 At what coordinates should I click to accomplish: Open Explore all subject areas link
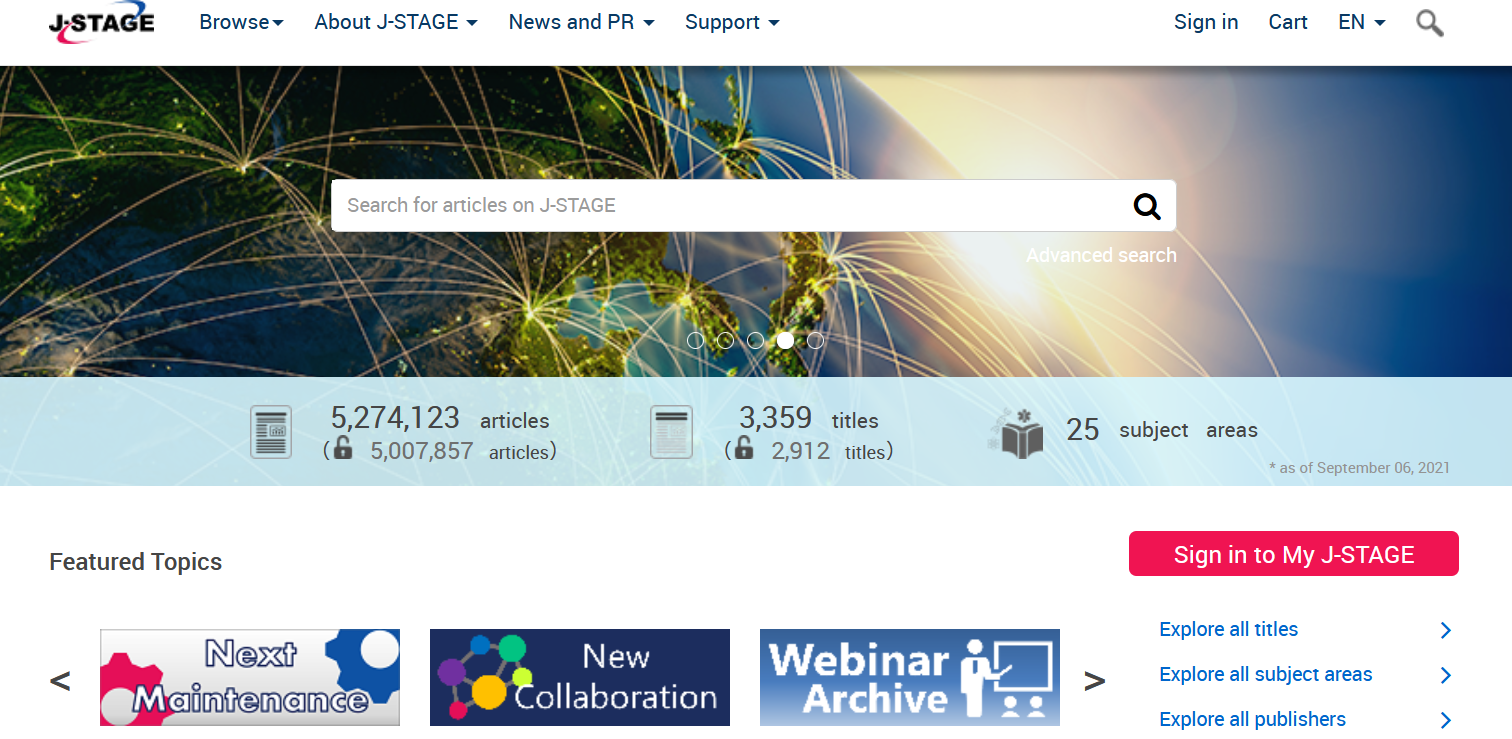tap(1265, 675)
